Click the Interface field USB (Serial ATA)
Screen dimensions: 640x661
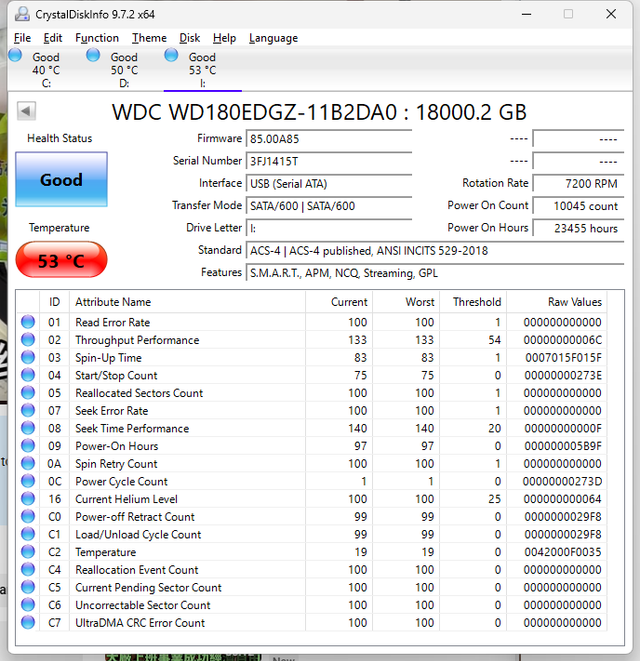pos(329,184)
